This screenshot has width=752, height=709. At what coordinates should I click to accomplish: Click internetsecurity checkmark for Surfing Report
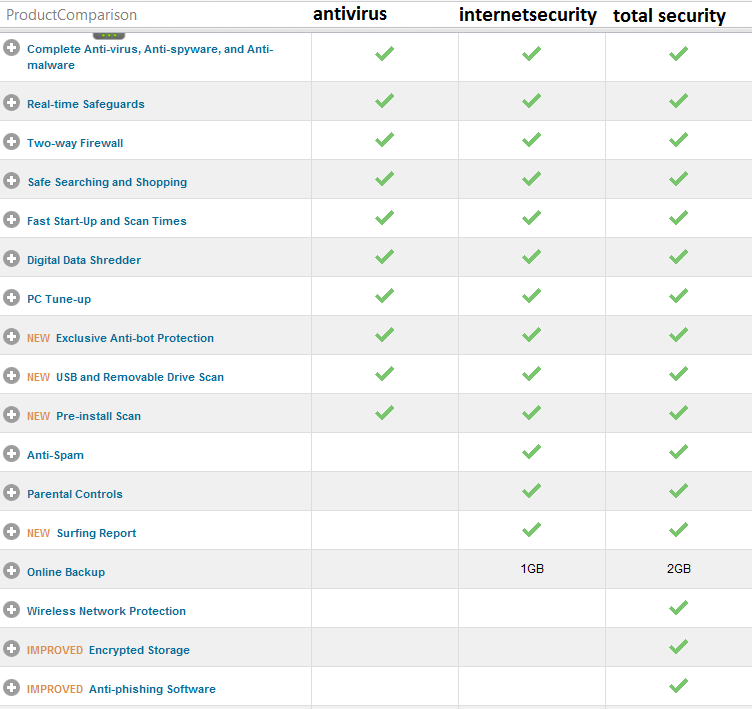click(531, 529)
